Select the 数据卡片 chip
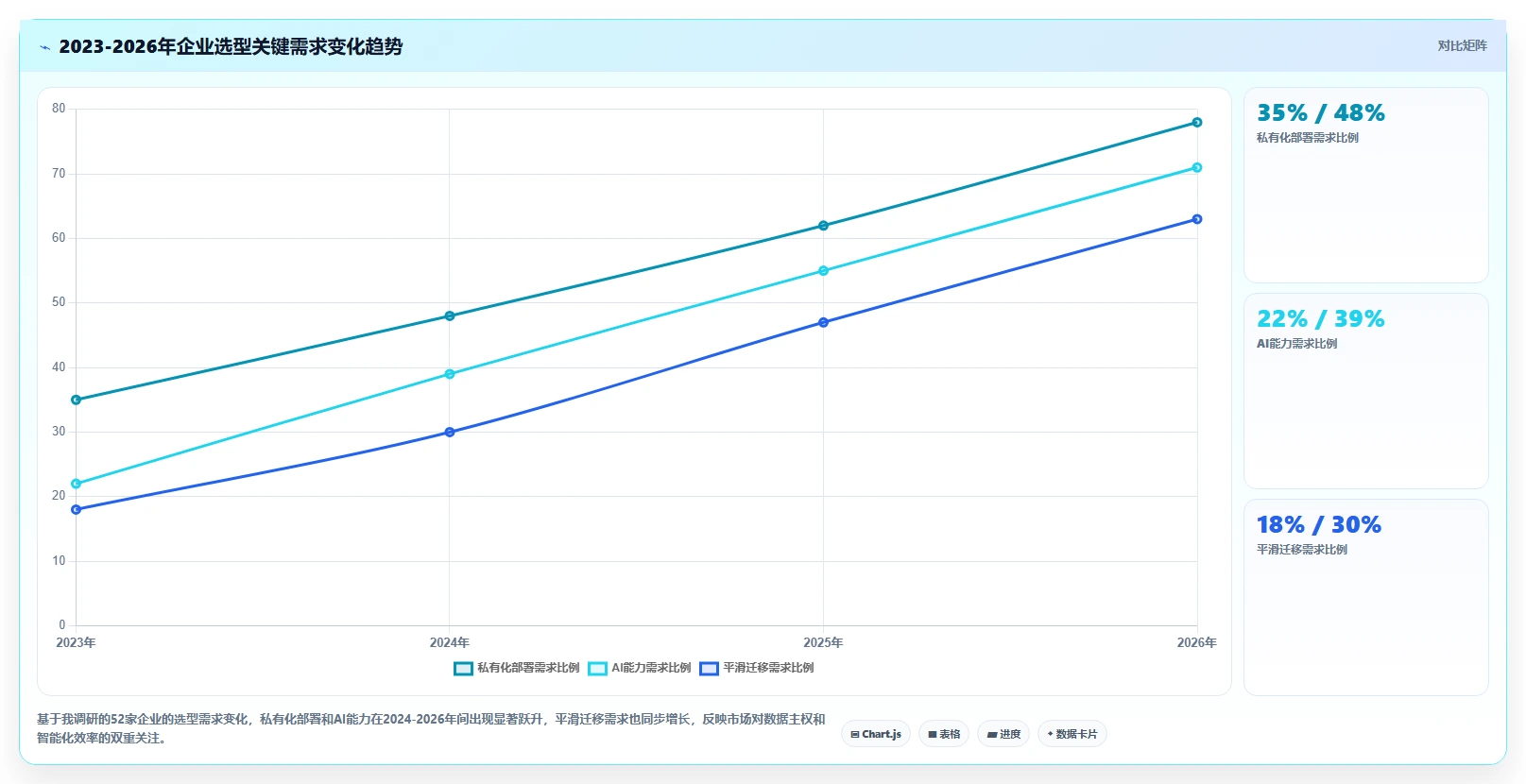Screen dimensions: 1526x784 (x=1072, y=734)
